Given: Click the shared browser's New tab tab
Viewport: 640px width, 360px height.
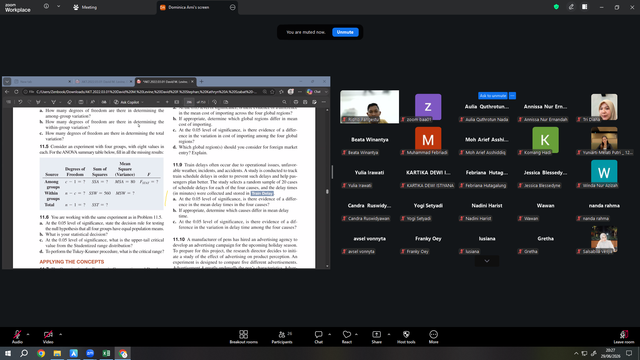Looking at the screenshot, I should pyautogui.click(x=42, y=82).
